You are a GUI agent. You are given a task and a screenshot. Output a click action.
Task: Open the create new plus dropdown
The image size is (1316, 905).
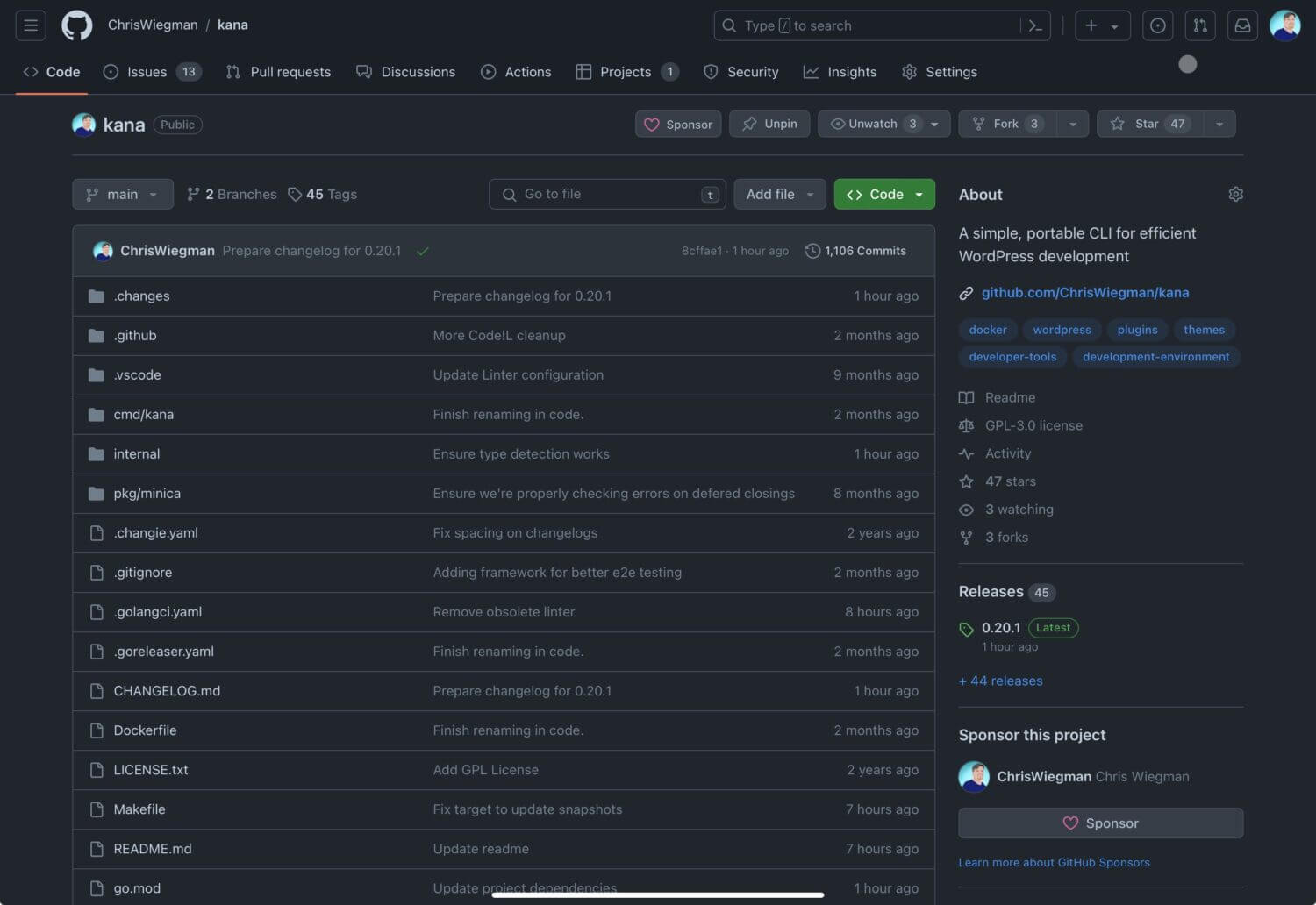pos(1102,25)
